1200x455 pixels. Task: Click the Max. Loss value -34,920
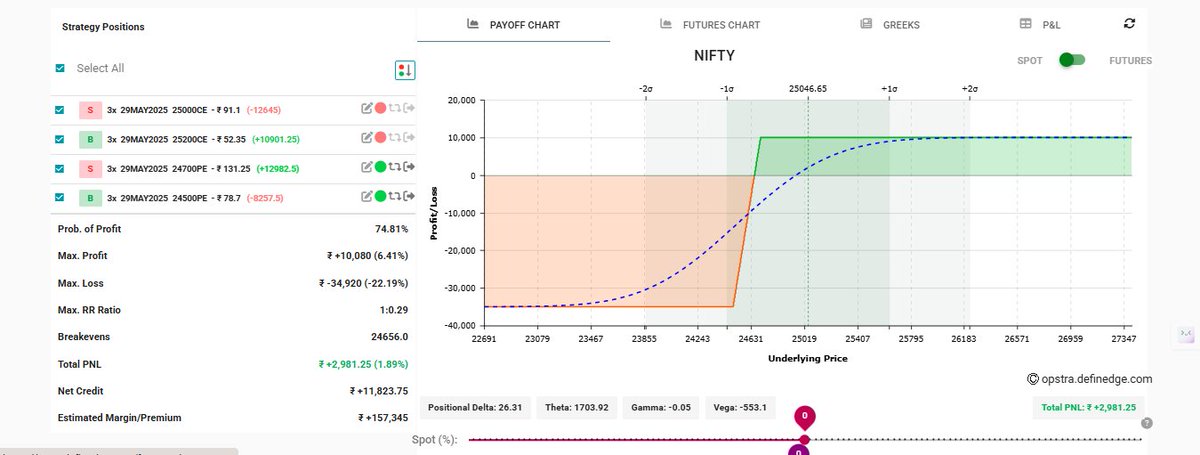(x=363, y=283)
